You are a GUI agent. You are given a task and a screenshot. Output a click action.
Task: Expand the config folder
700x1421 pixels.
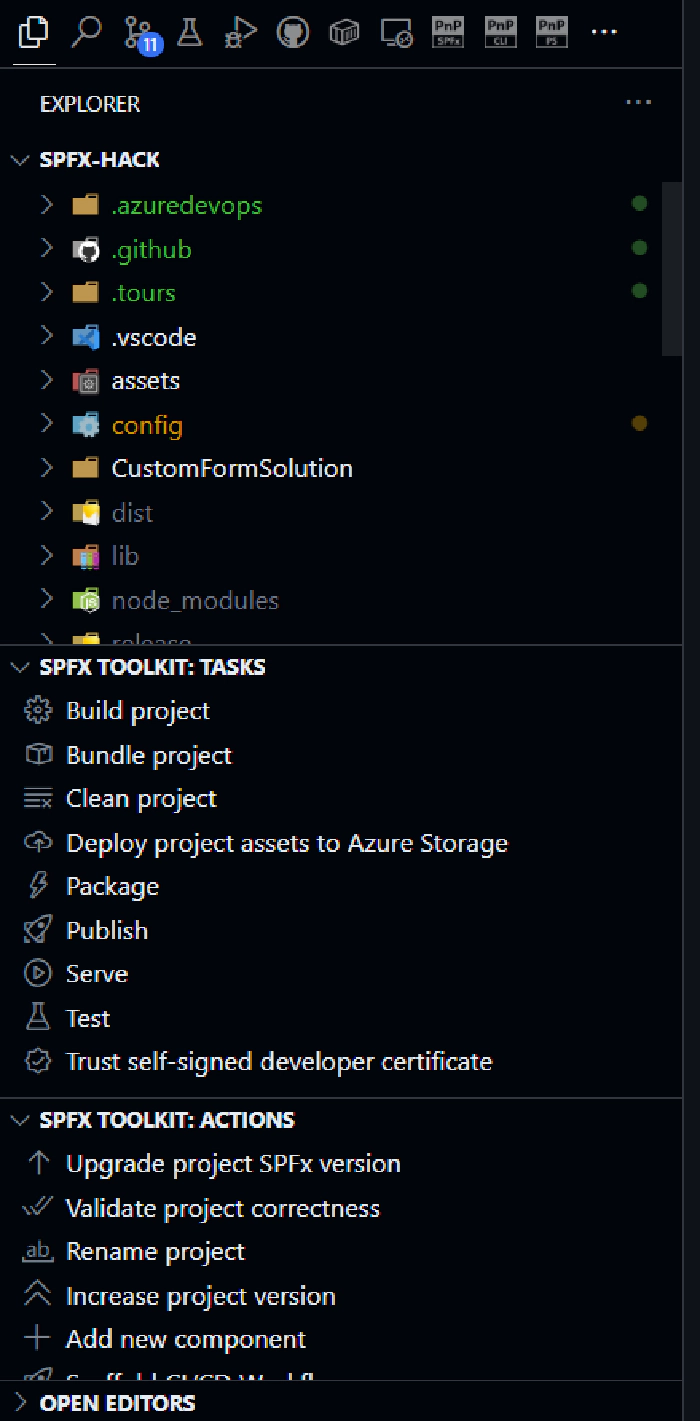pos(147,425)
